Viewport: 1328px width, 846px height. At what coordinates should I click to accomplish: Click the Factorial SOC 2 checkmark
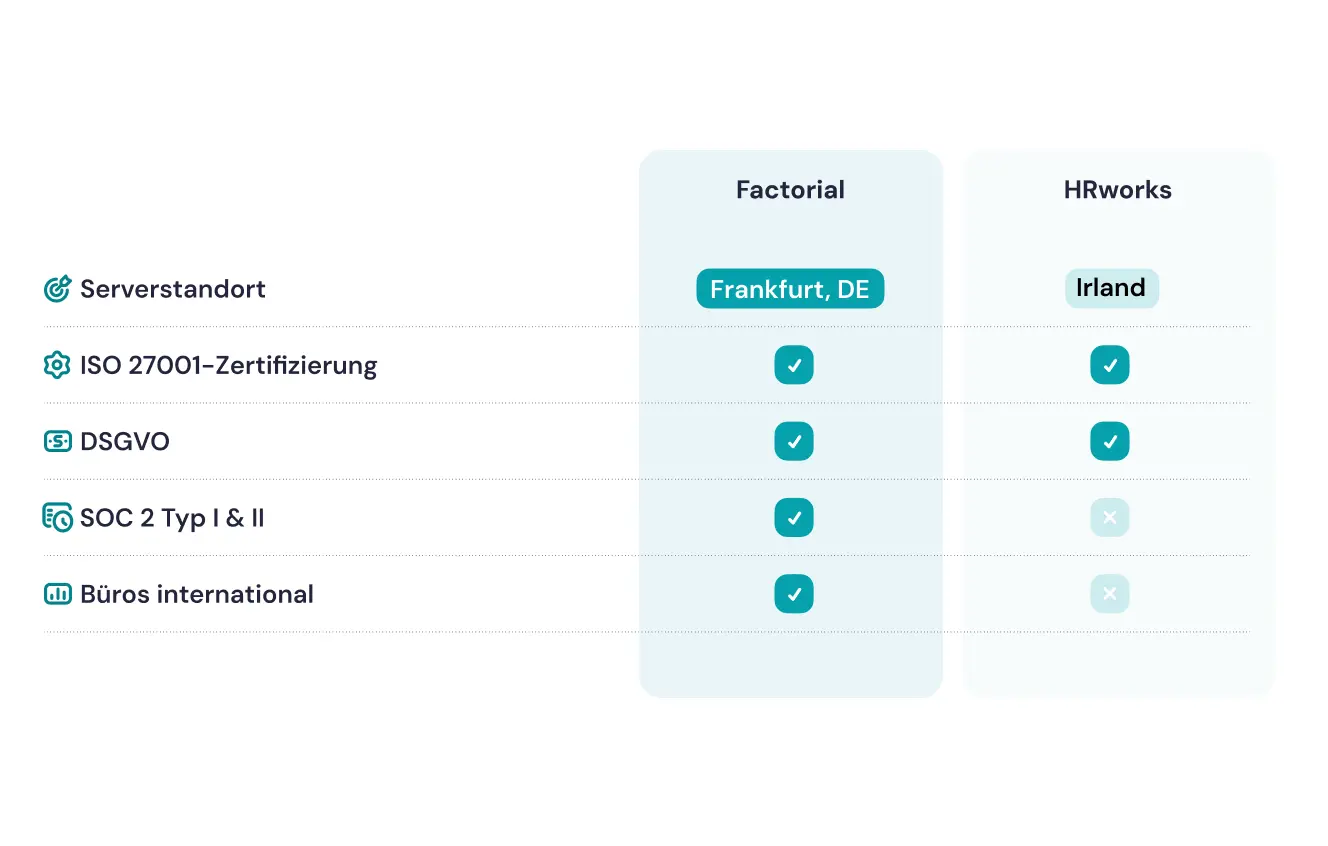coord(794,518)
